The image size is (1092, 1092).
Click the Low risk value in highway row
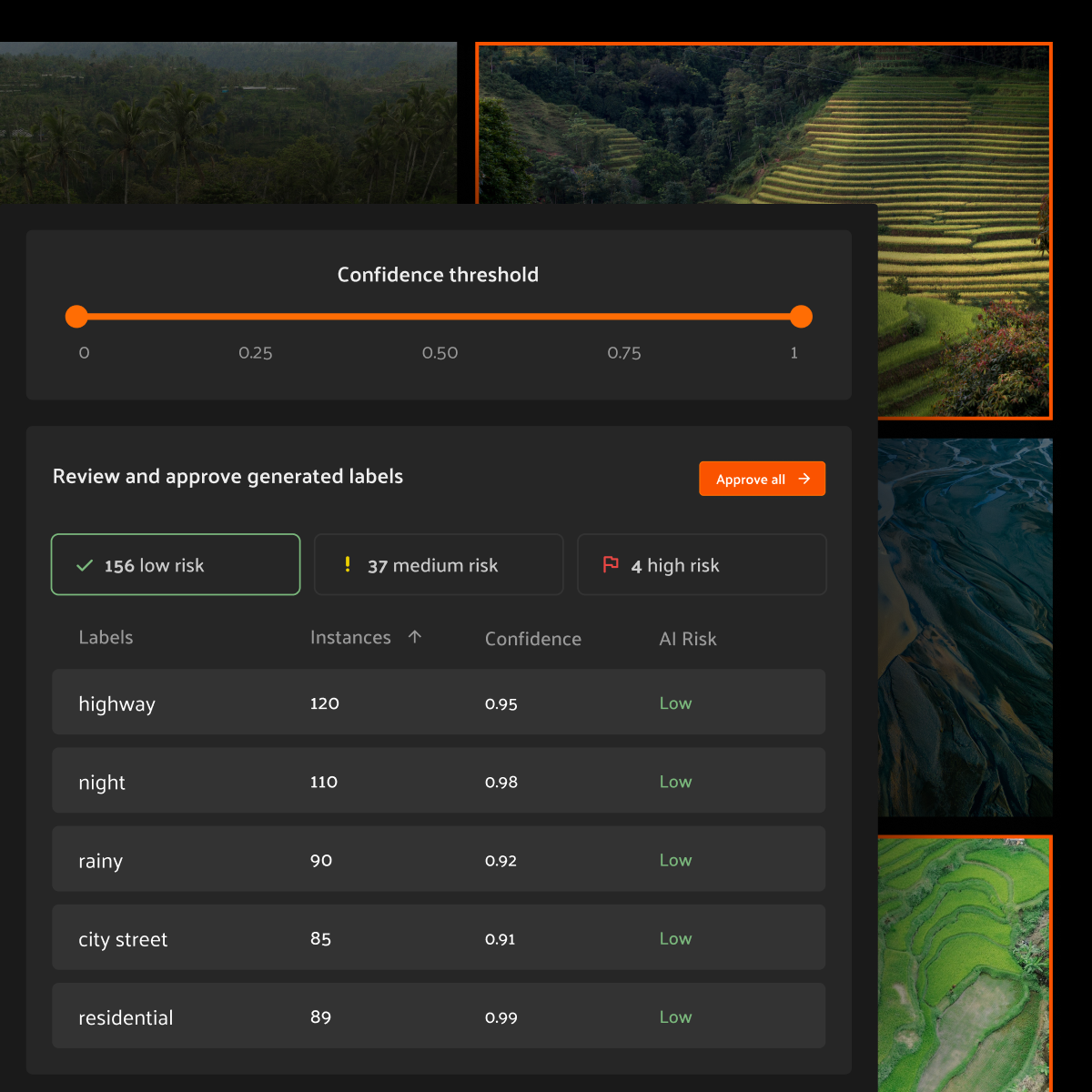point(676,703)
